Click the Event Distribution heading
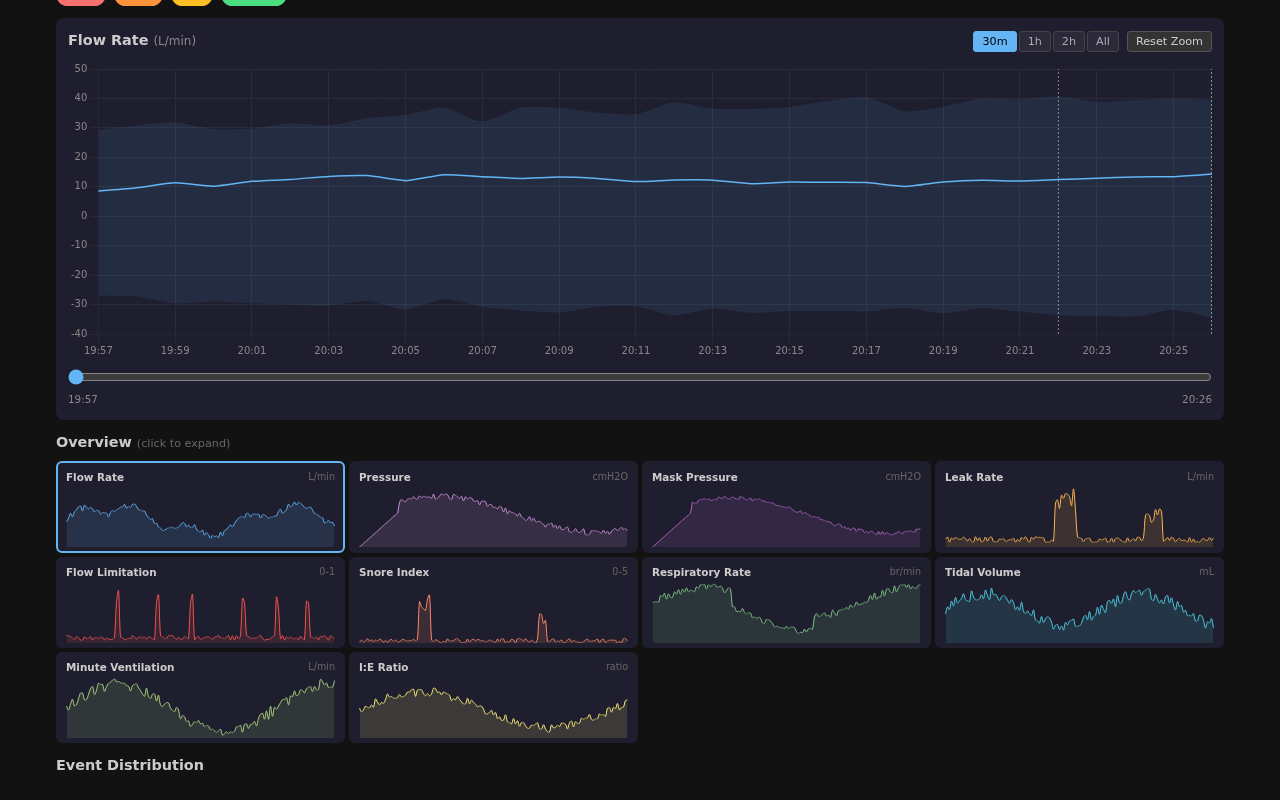 pos(130,765)
